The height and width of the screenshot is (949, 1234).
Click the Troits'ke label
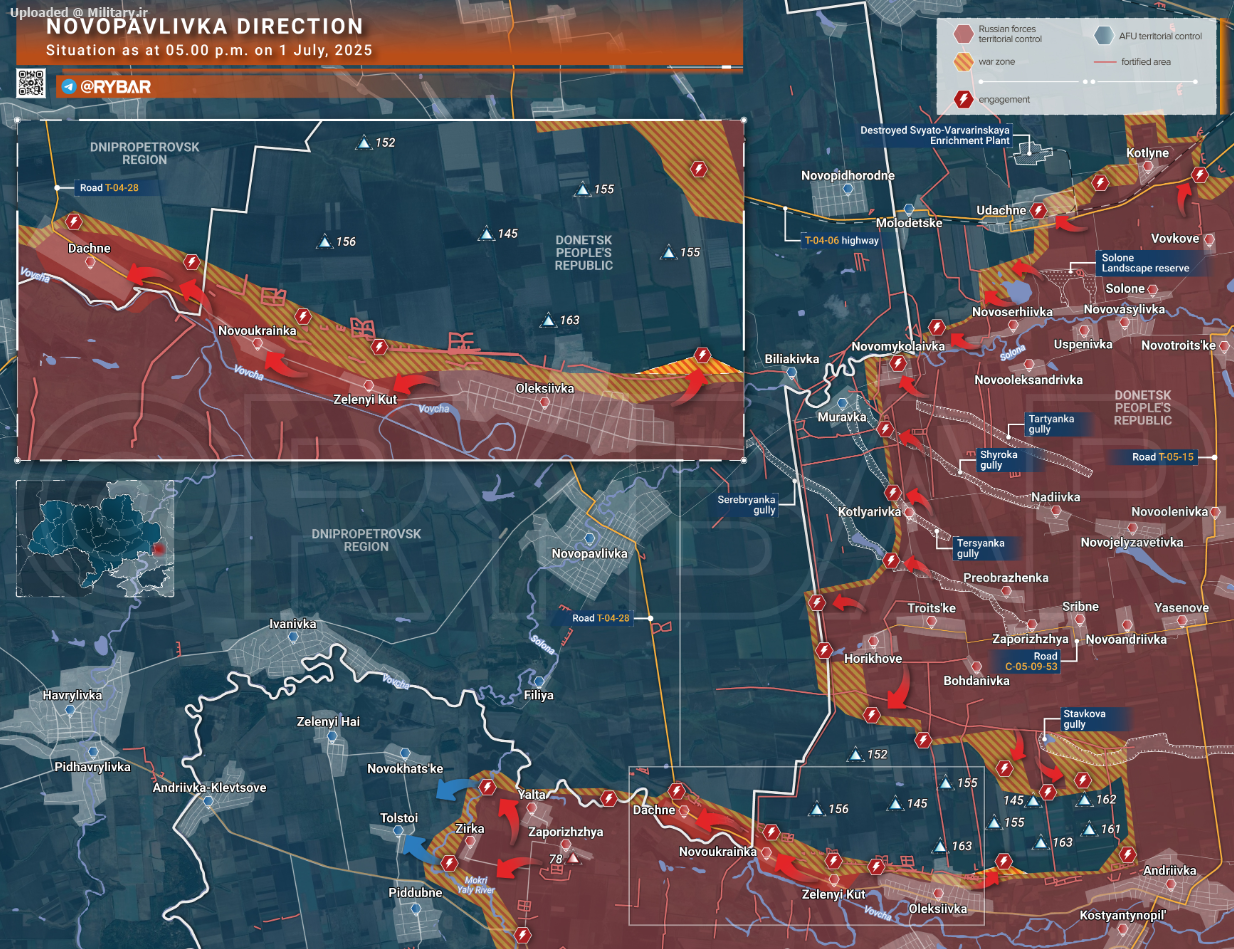(x=932, y=608)
